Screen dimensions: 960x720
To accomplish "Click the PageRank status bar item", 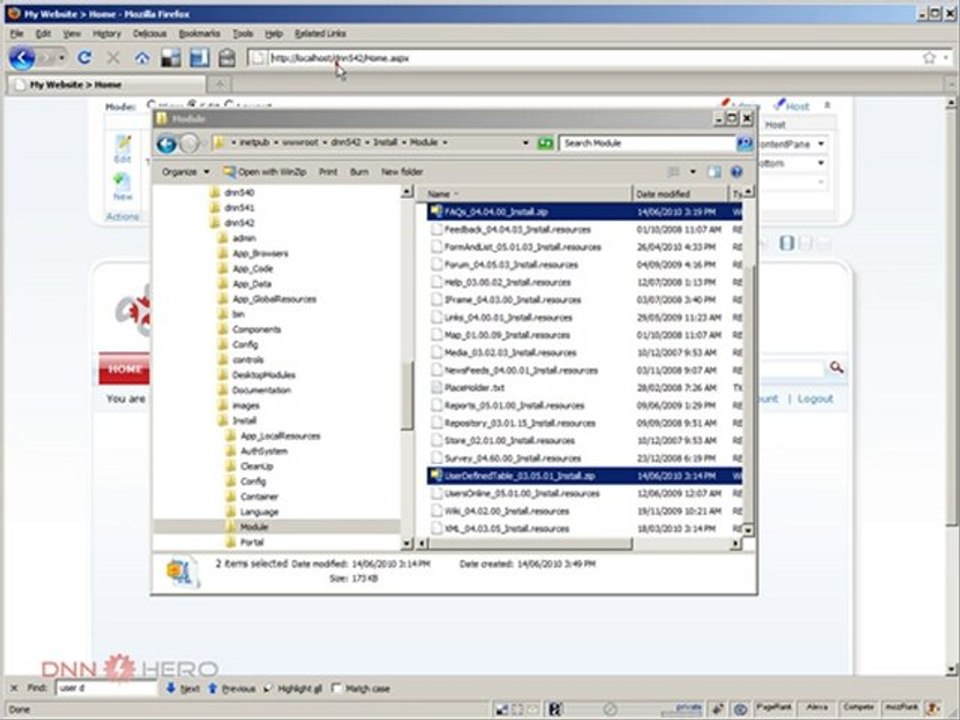I will [x=773, y=708].
